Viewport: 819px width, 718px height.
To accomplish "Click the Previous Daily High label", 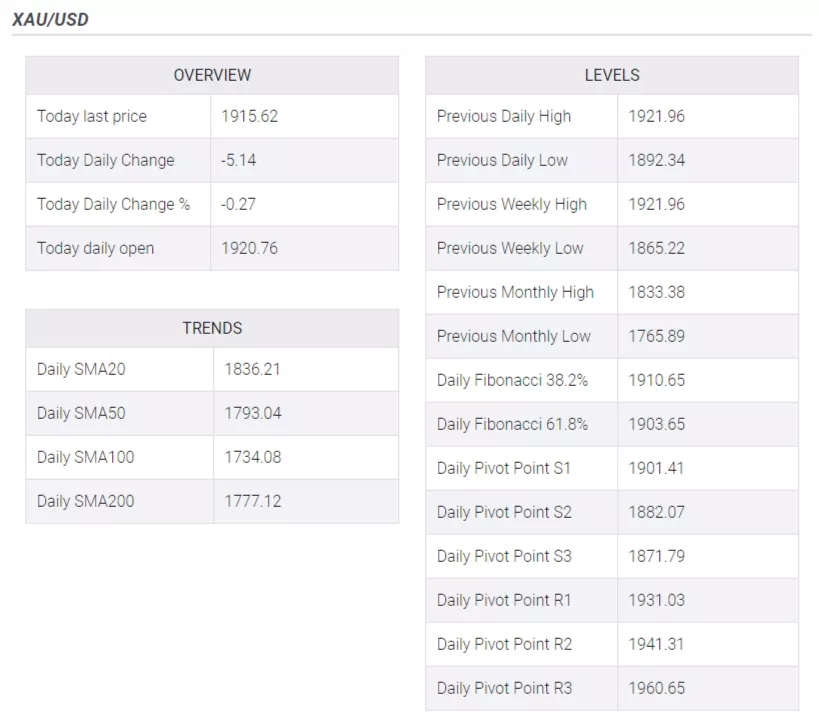I will [504, 116].
